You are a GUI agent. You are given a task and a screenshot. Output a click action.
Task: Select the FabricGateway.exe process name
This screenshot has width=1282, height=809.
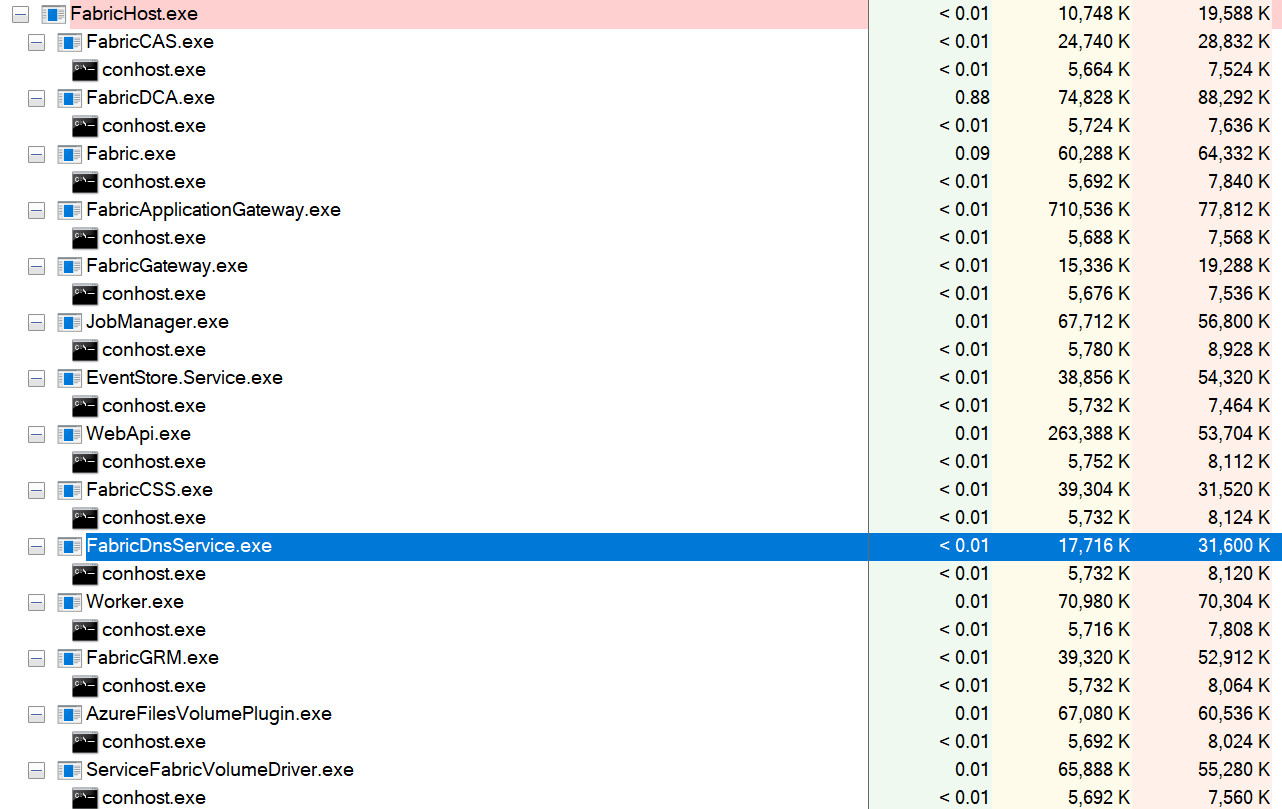click(167, 266)
